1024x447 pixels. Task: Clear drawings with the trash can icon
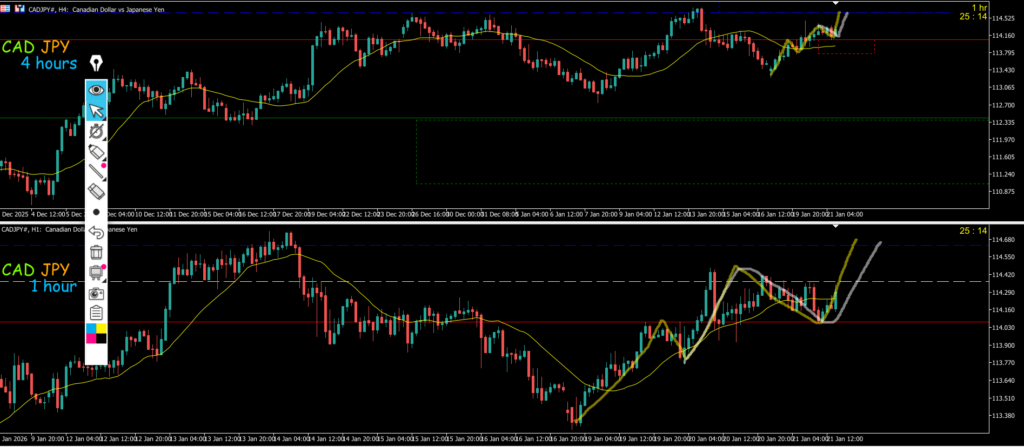point(97,252)
